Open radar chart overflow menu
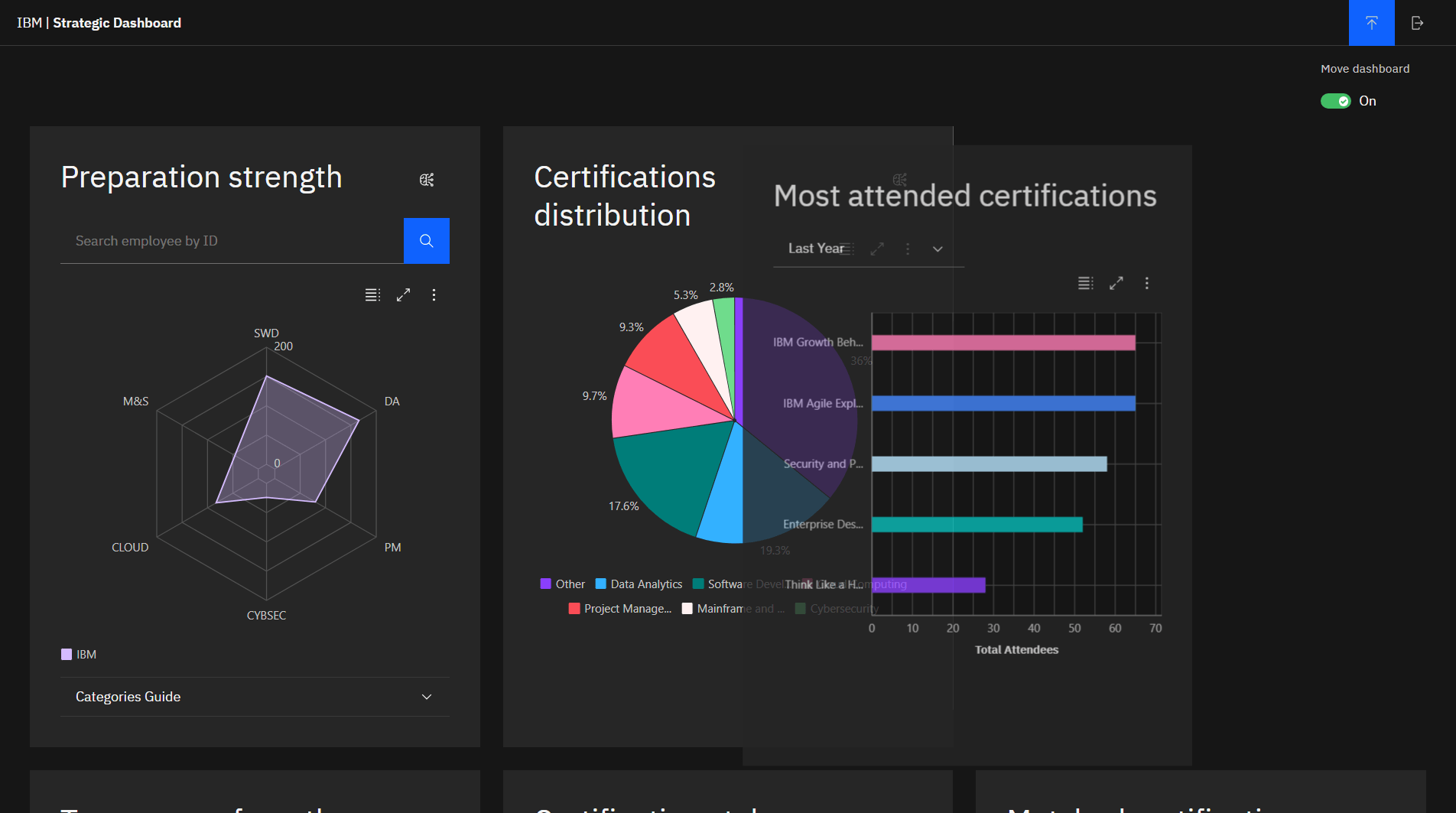The height and width of the screenshot is (813, 1456). [434, 295]
